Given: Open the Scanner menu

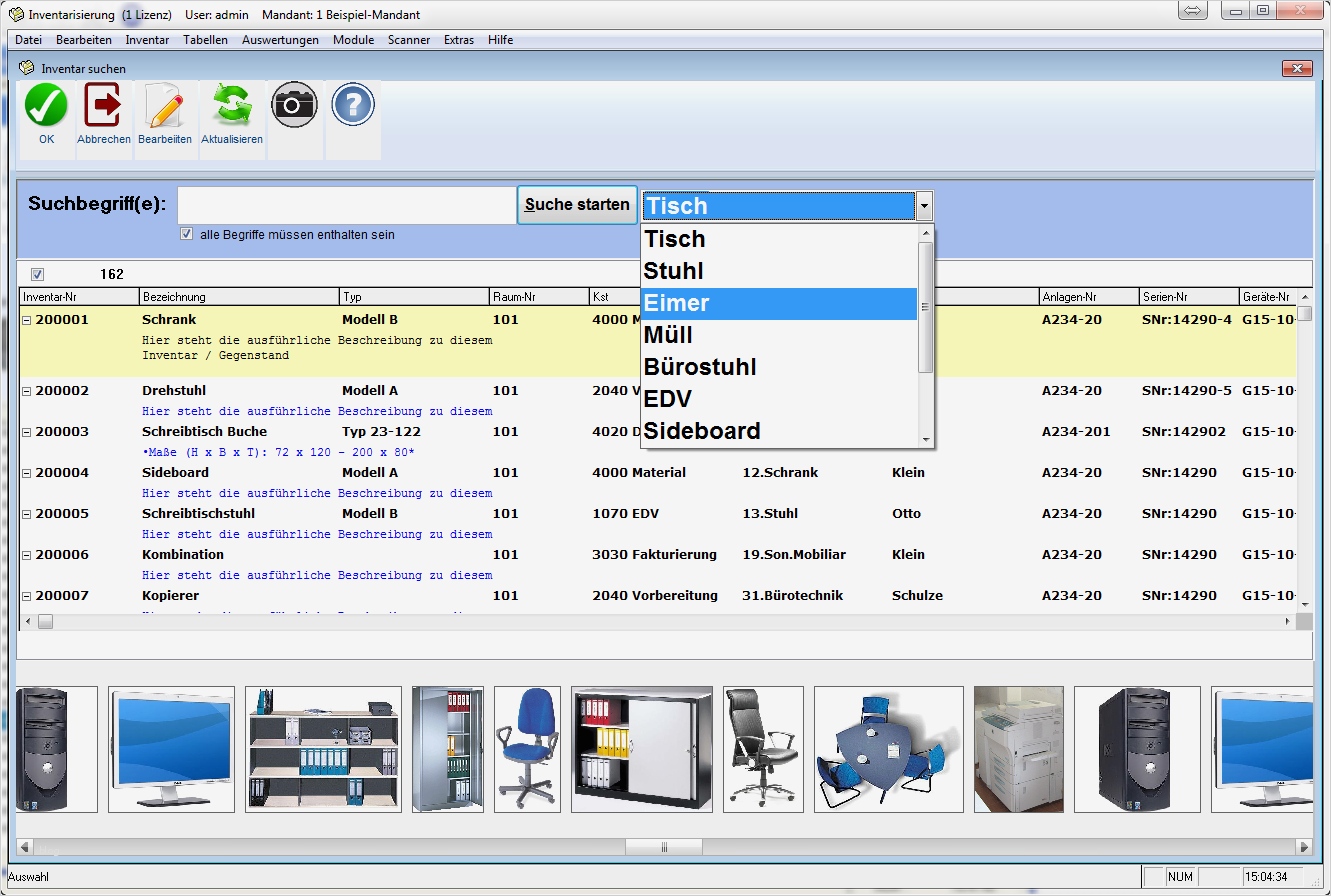Looking at the screenshot, I should click(x=408, y=40).
